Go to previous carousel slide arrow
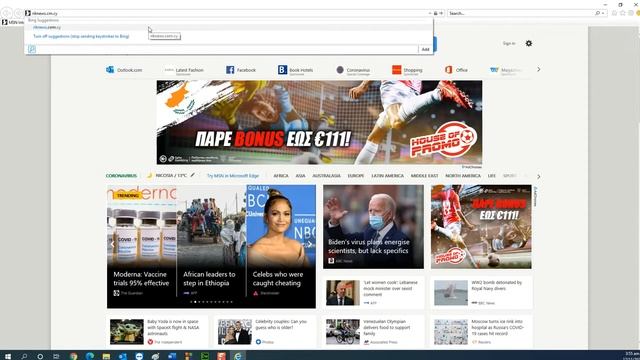Screen dimensions: 640x360 pos(113,244)
